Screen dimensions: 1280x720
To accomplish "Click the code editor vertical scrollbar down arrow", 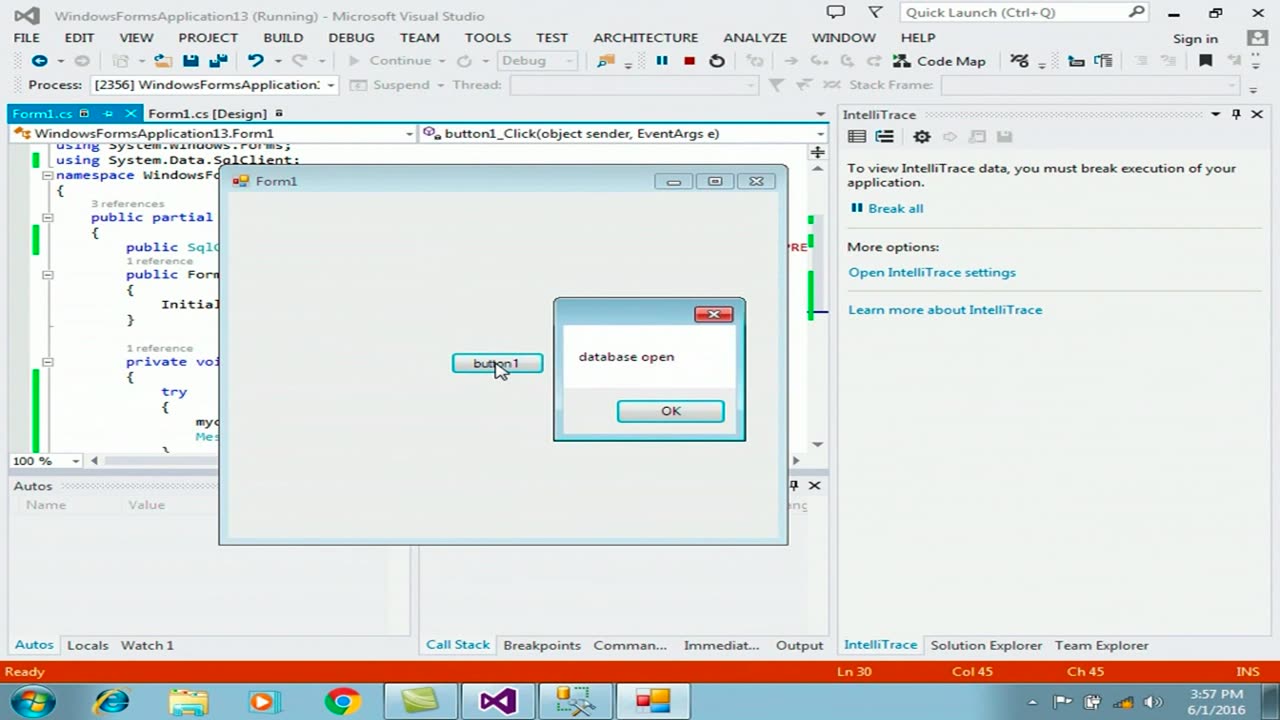I will point(818,443).
